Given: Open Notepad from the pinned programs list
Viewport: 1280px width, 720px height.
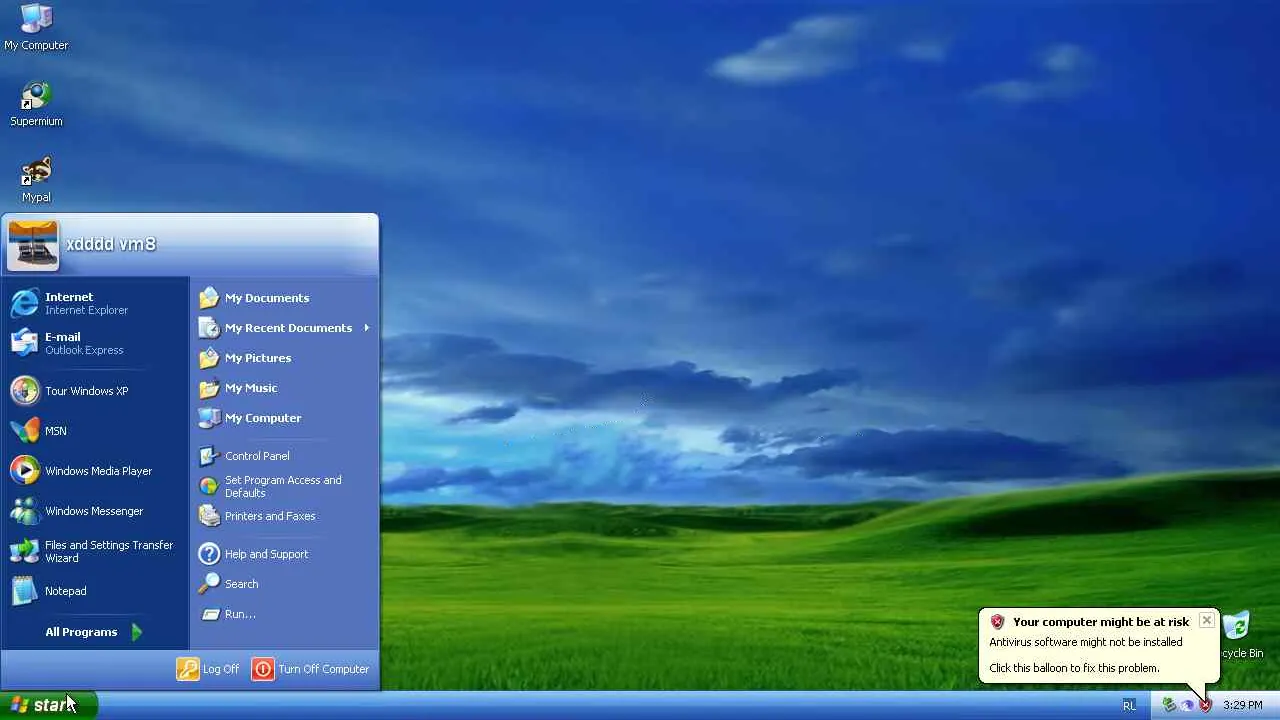Looking at the screenshot, I should pyautogui.click(x=95, y=591).
